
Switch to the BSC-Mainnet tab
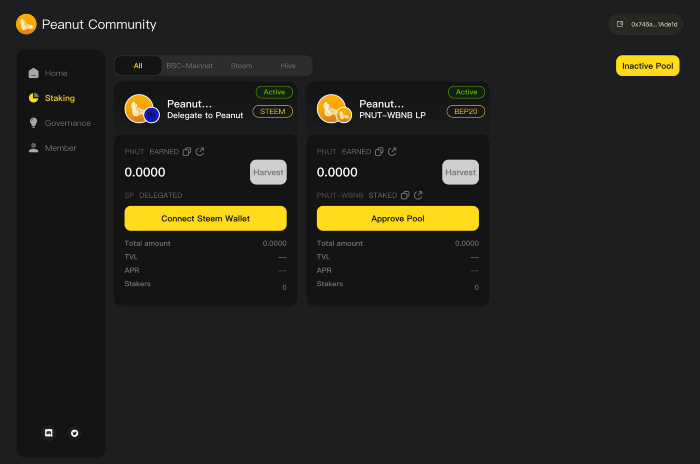point(189,66)
